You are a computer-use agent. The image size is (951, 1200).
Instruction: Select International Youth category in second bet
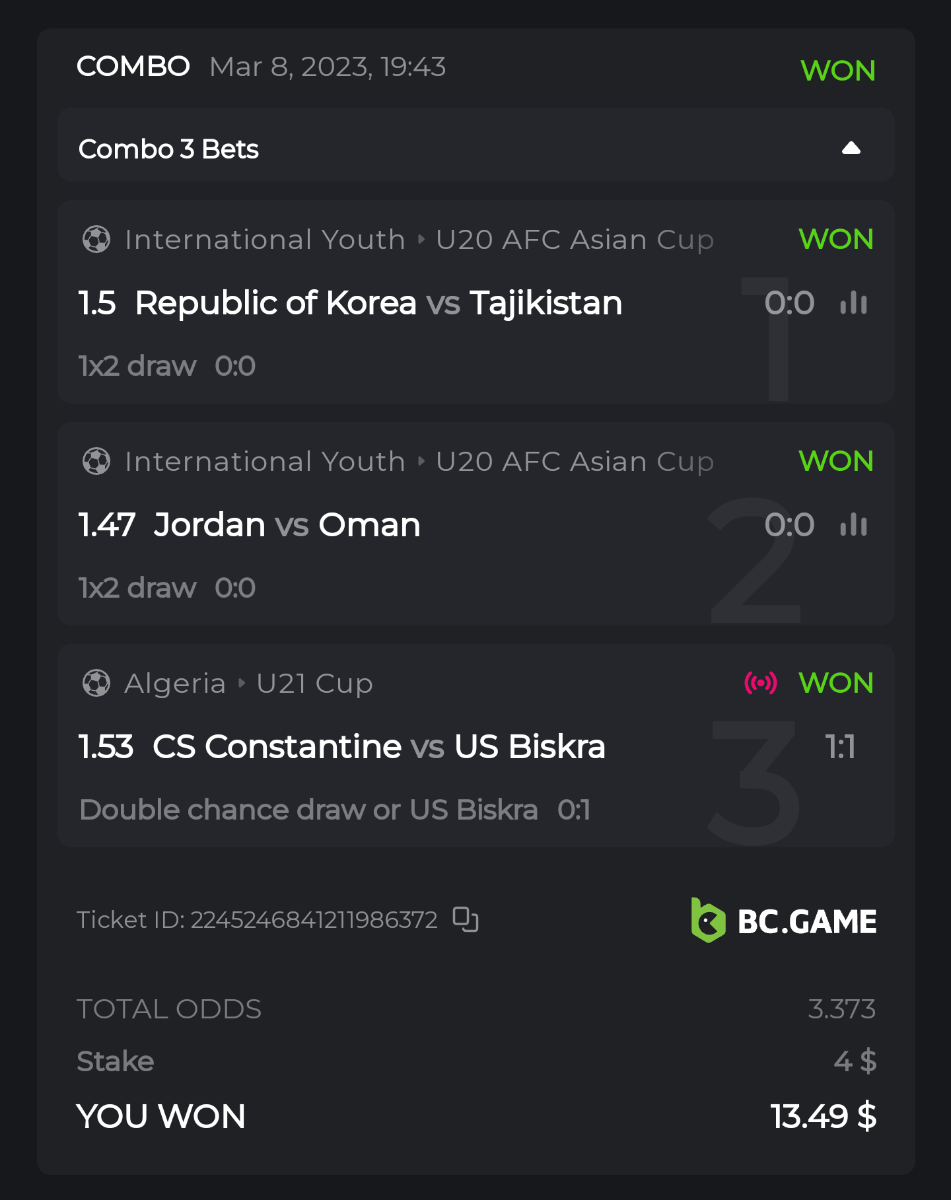click(x=264, y=461)
